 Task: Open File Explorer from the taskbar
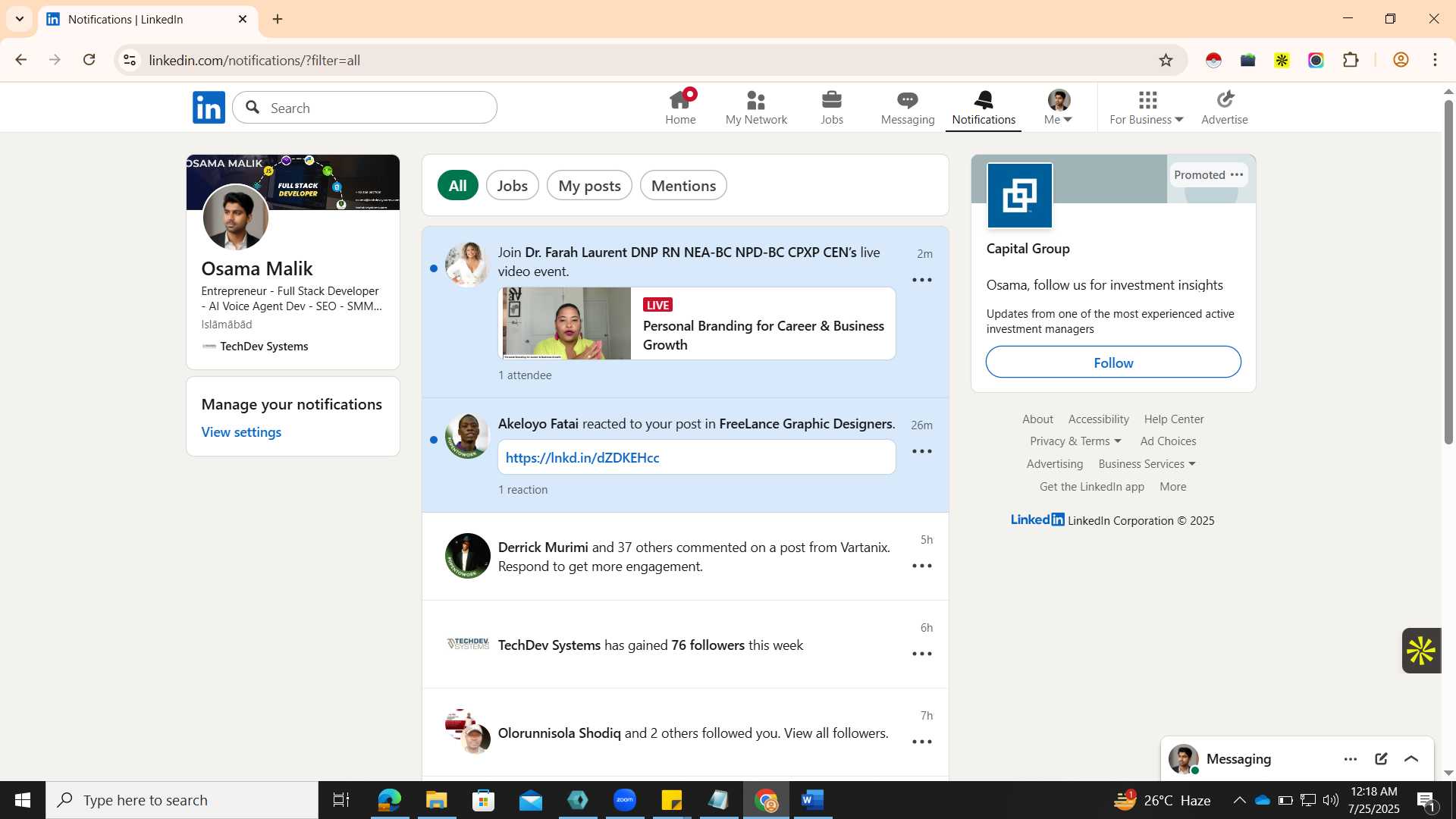point(436,800)
